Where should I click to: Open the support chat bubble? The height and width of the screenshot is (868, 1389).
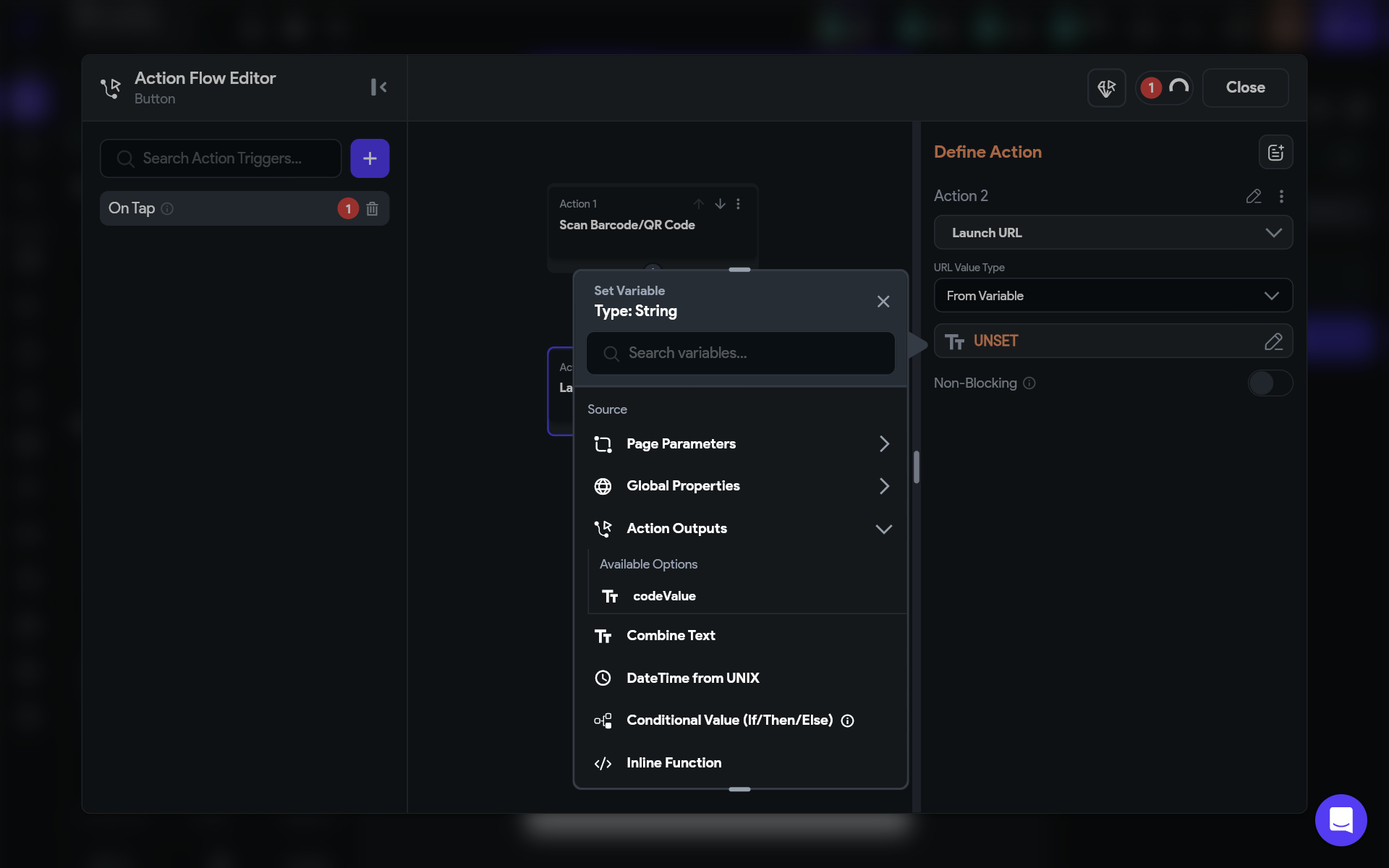(x=1341, y=820)
